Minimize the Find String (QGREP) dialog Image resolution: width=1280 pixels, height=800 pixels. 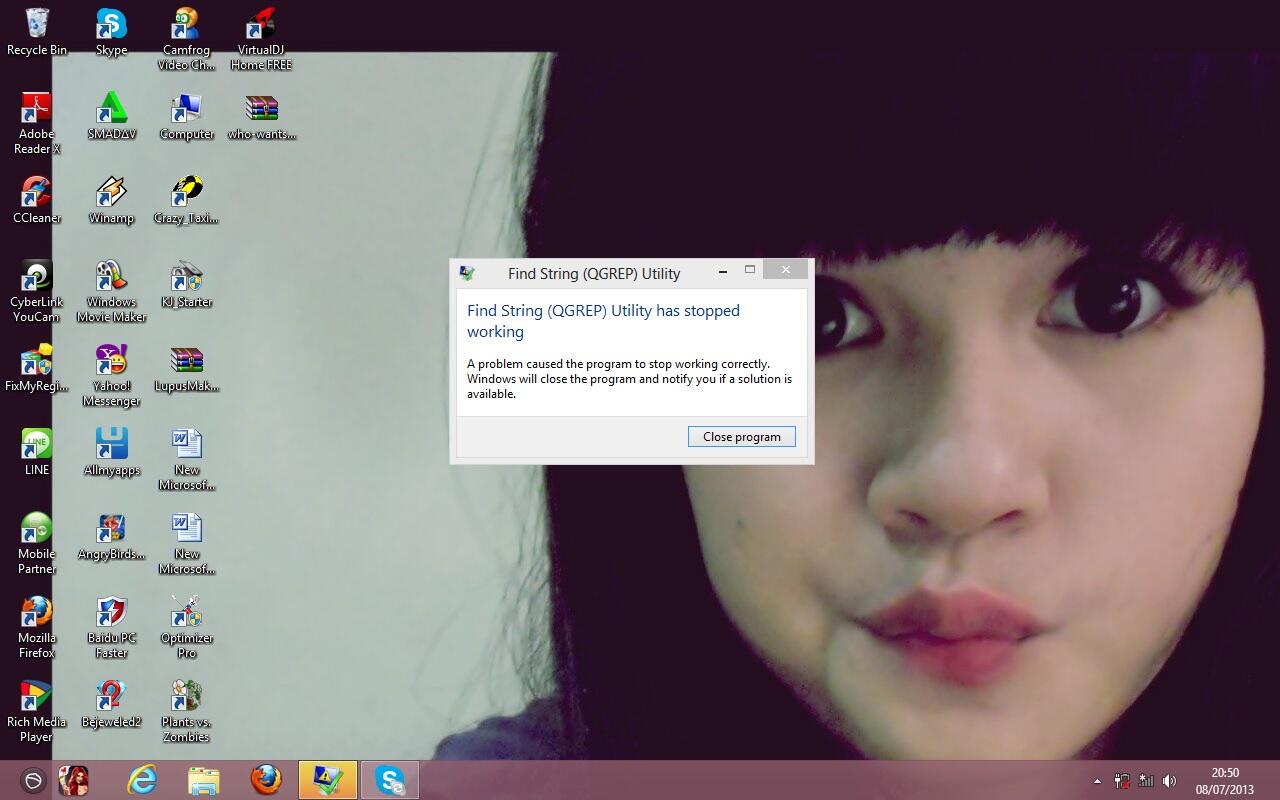(x=723, y=270)
